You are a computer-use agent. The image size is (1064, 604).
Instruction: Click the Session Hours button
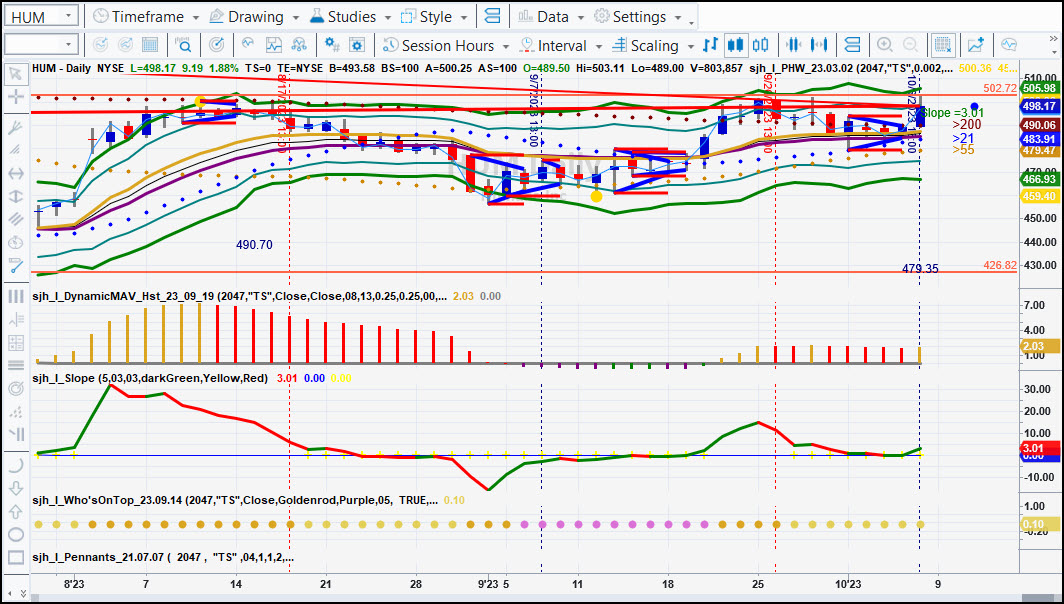point(446,45)
